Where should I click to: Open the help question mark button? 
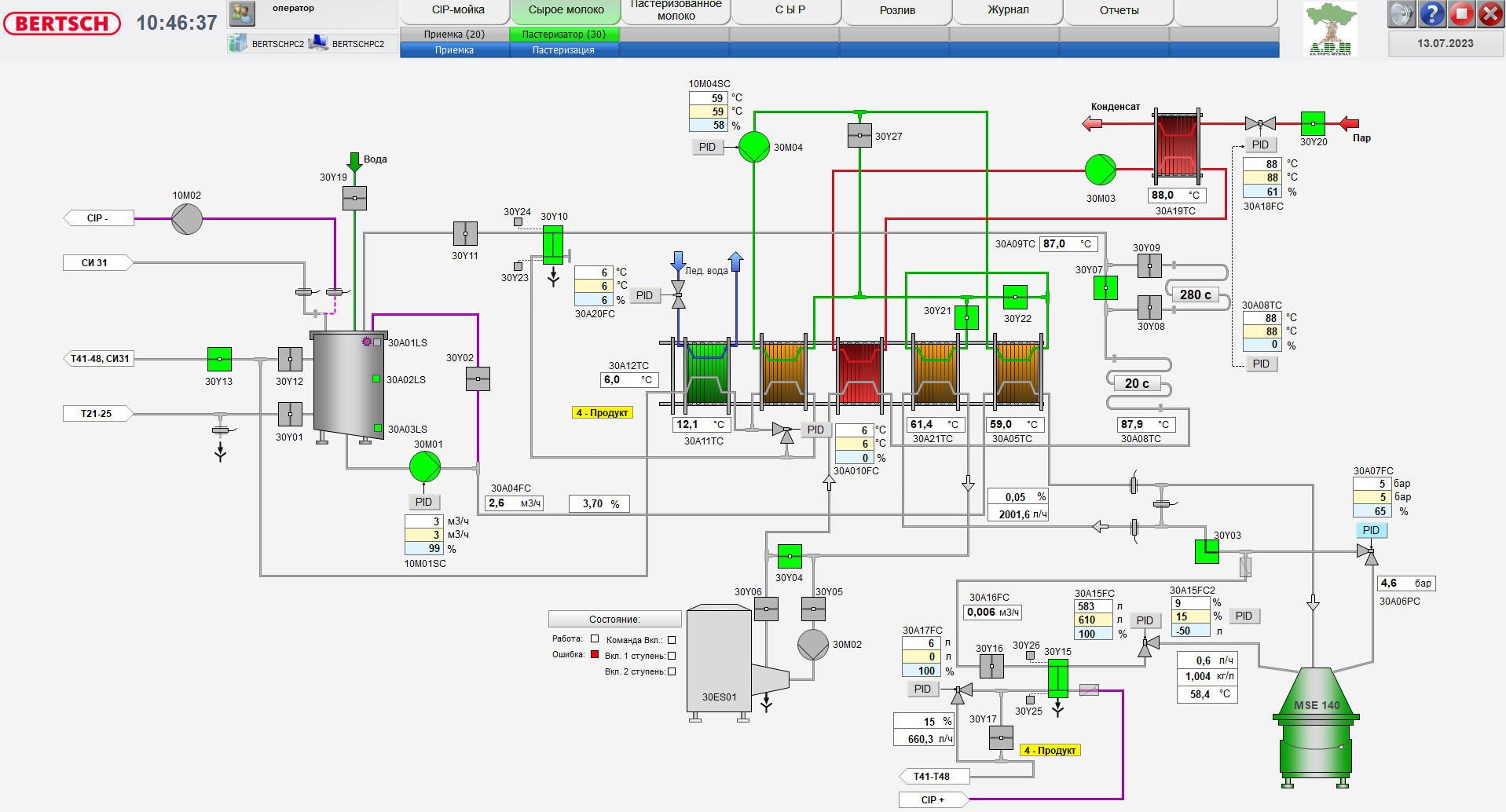tap(1431, 13)
